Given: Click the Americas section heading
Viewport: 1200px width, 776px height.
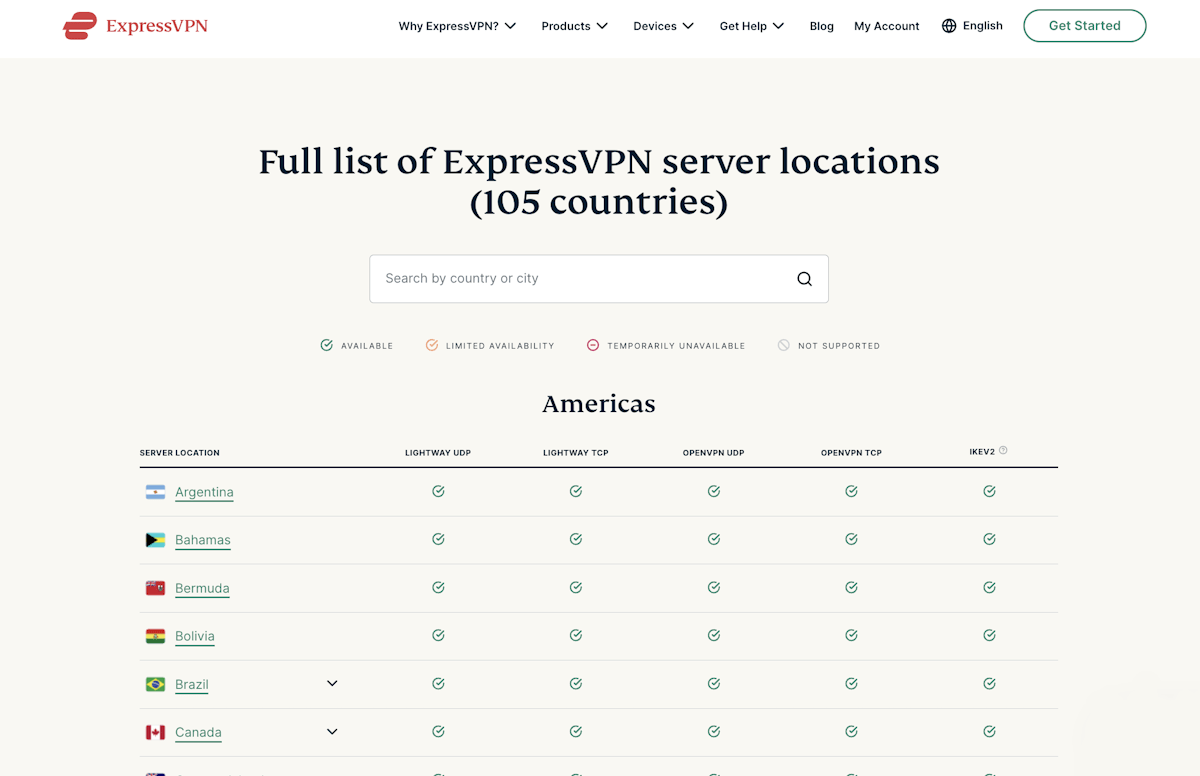Looking at the screenshot, I should point(599,404).
